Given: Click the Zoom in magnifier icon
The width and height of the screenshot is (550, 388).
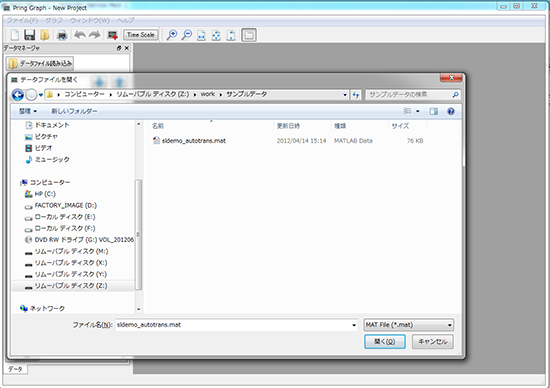Looking at the screenshot, I should [x=172, y=35].
